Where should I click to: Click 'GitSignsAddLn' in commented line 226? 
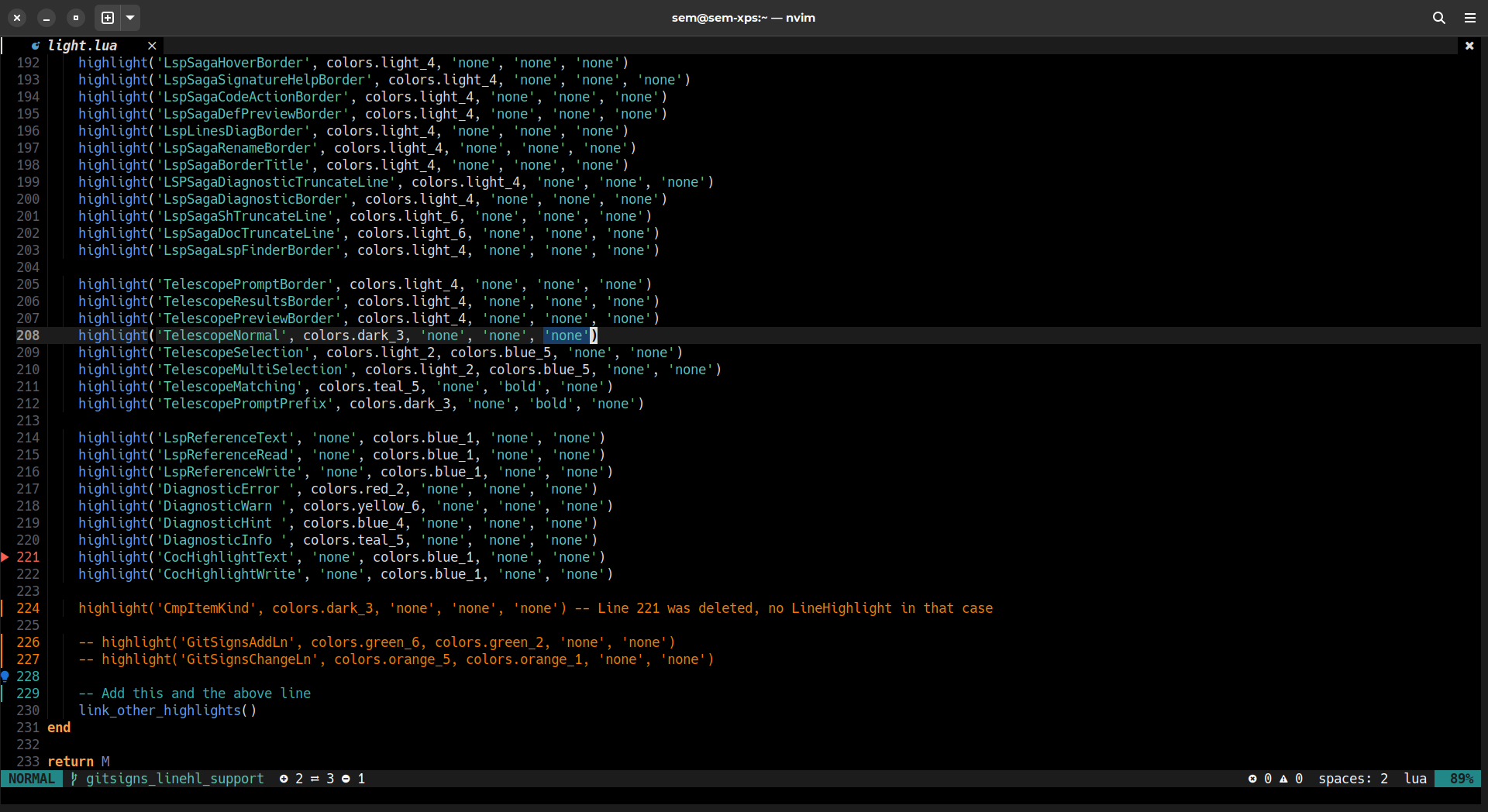(237, 642)
